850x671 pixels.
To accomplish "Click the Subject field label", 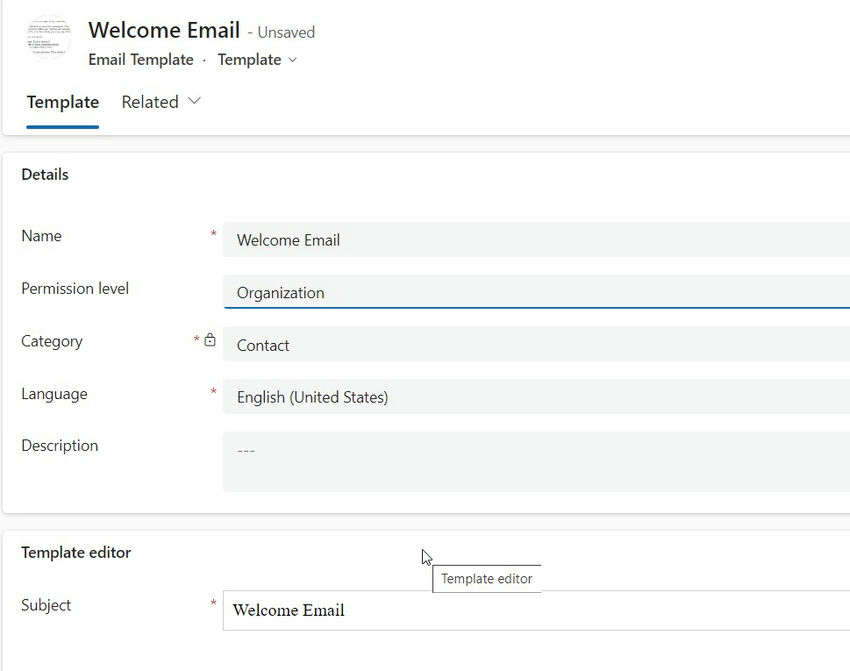I will pyautogui.click(x=46, y=605).
